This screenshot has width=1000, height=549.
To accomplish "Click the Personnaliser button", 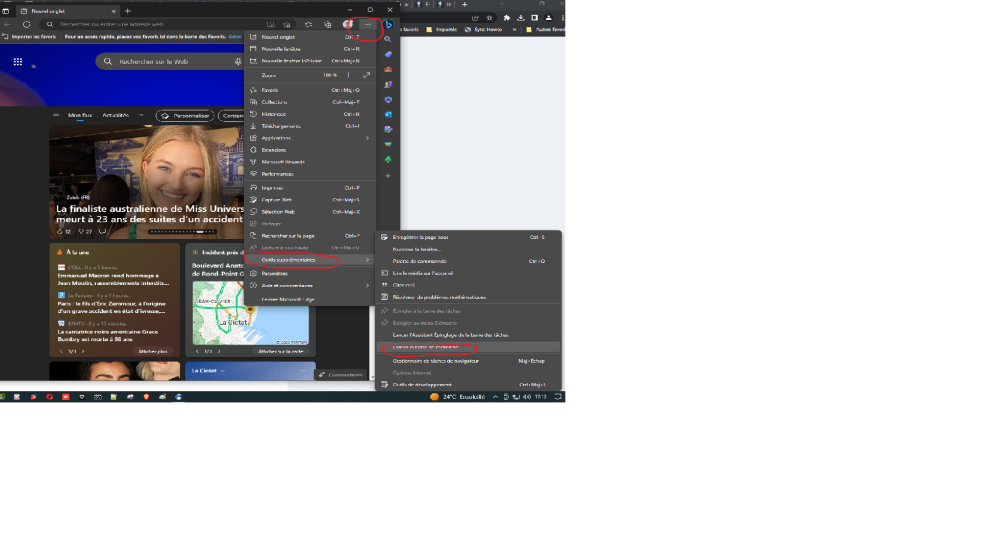I will (185, 115).
